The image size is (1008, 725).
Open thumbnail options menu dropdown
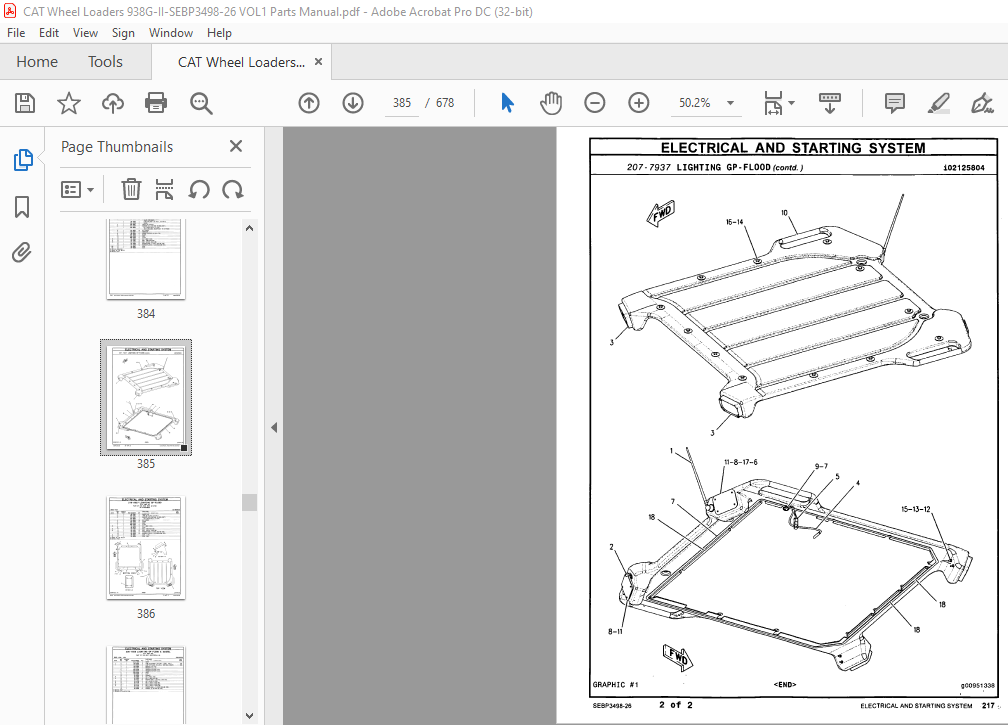[77, 190]
